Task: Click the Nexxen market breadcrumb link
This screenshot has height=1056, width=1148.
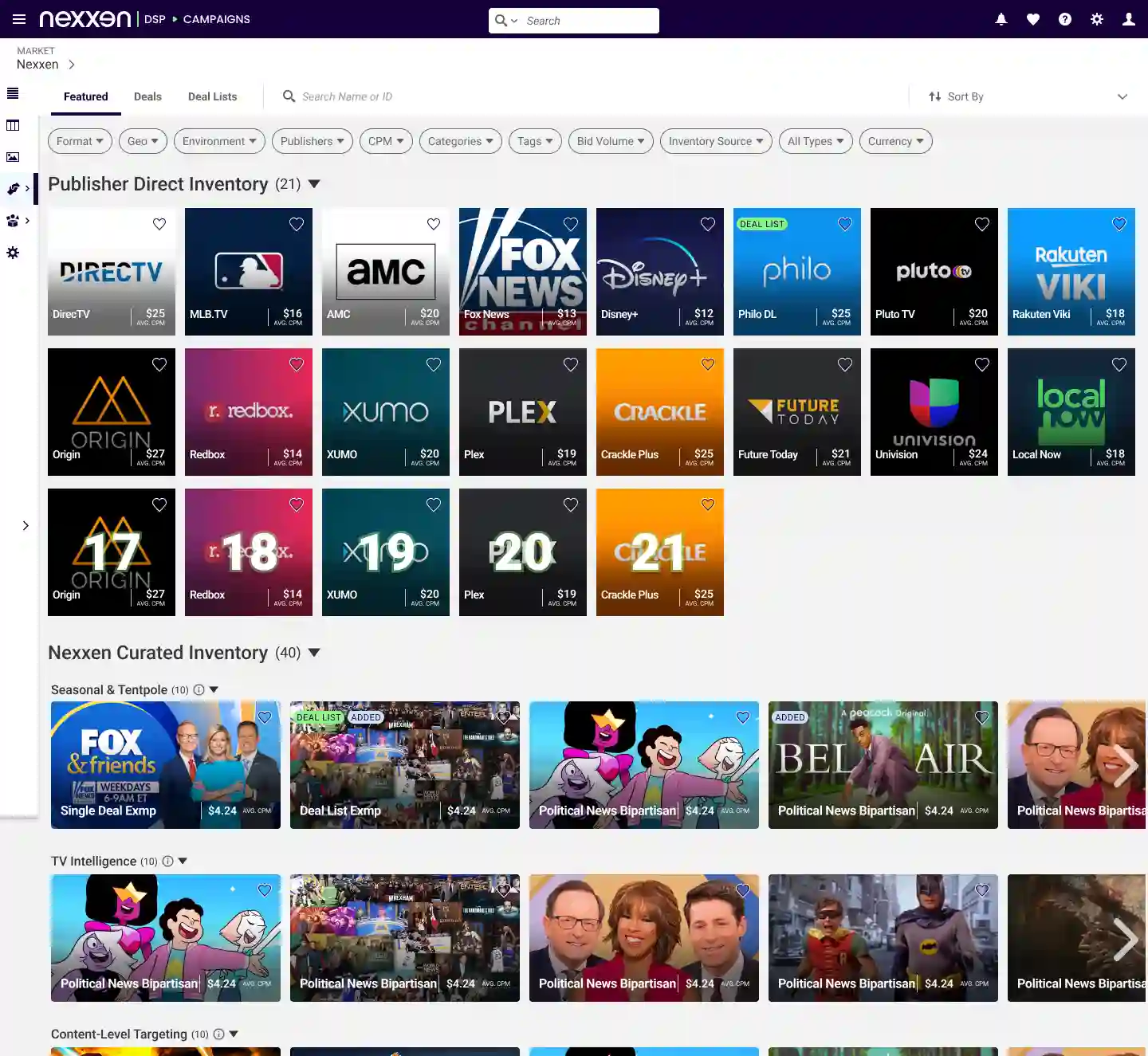Action: point(37,64)
